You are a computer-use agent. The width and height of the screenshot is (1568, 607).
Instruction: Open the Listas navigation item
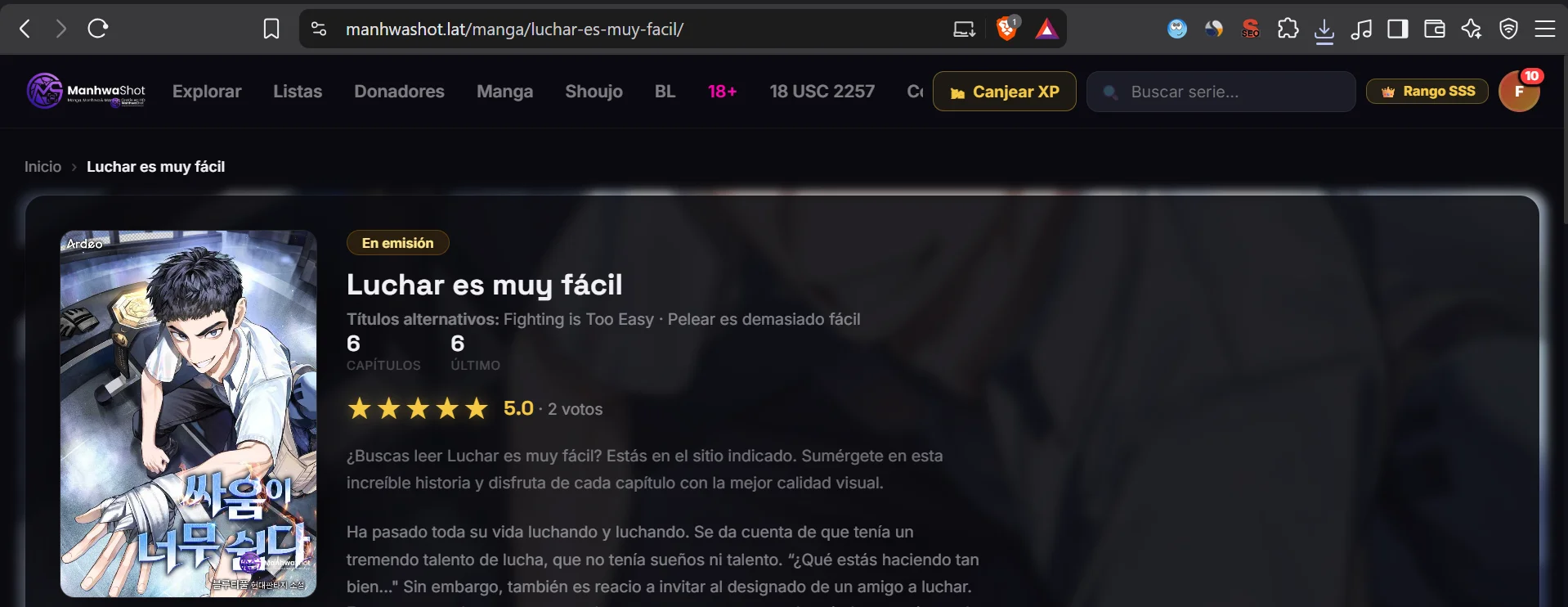298,92
